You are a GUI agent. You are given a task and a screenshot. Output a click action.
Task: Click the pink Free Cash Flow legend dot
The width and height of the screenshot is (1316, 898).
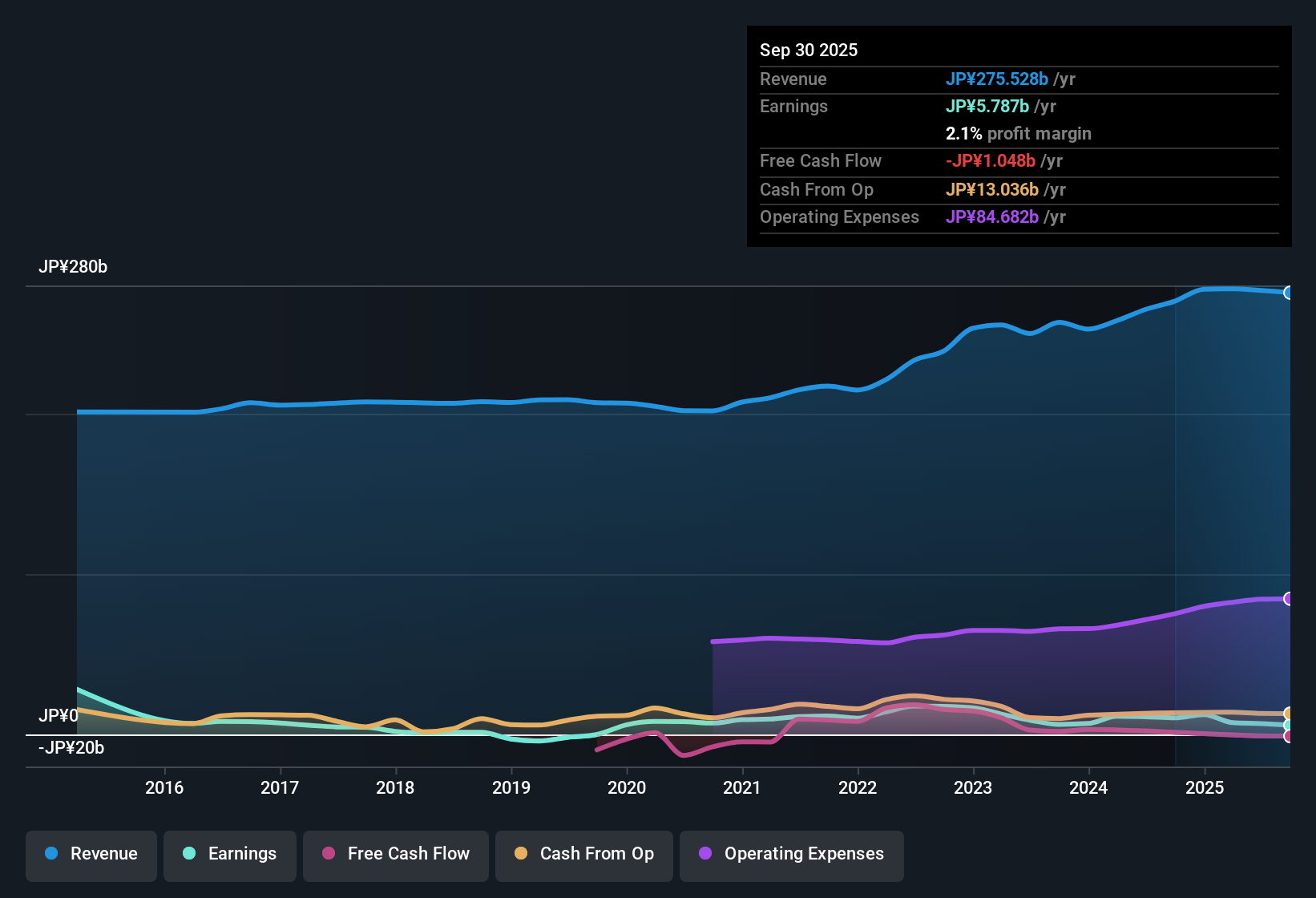(327, 854)
